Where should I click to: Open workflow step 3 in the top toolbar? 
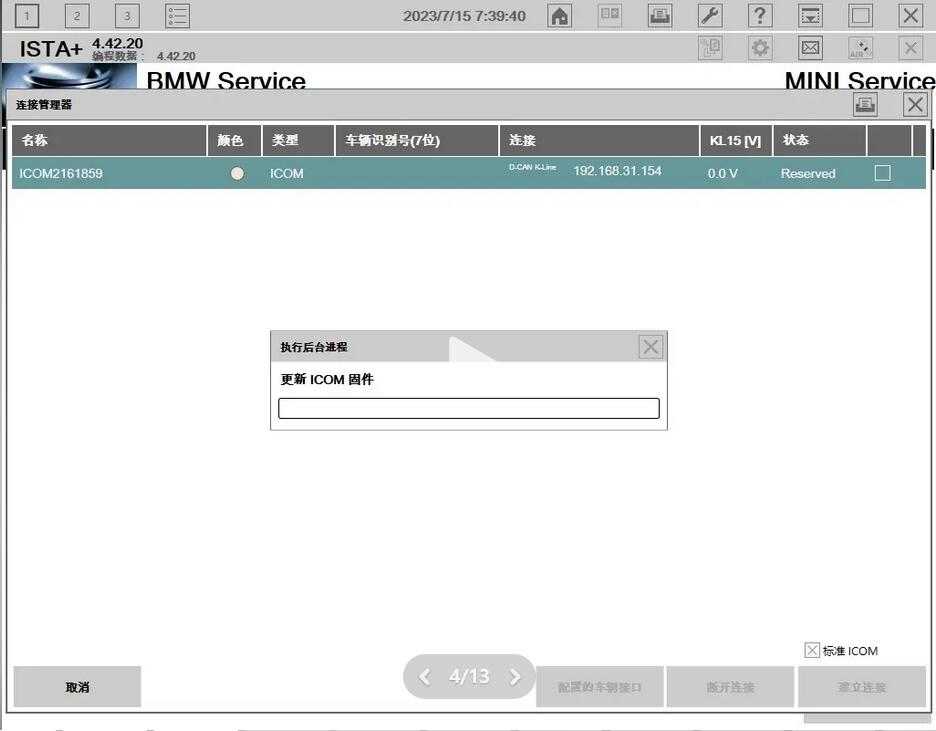click(127, 16)
